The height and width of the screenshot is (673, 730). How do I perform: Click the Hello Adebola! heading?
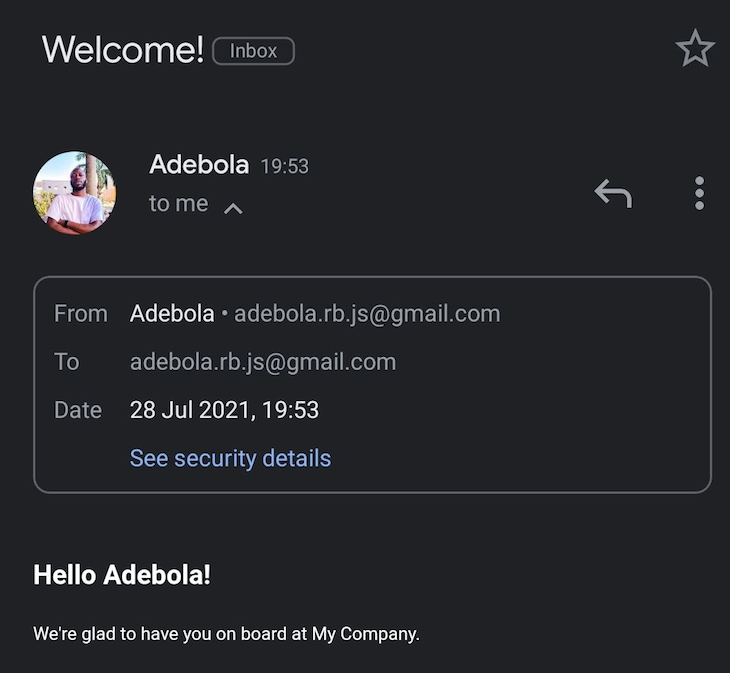[x=122, y=574]
